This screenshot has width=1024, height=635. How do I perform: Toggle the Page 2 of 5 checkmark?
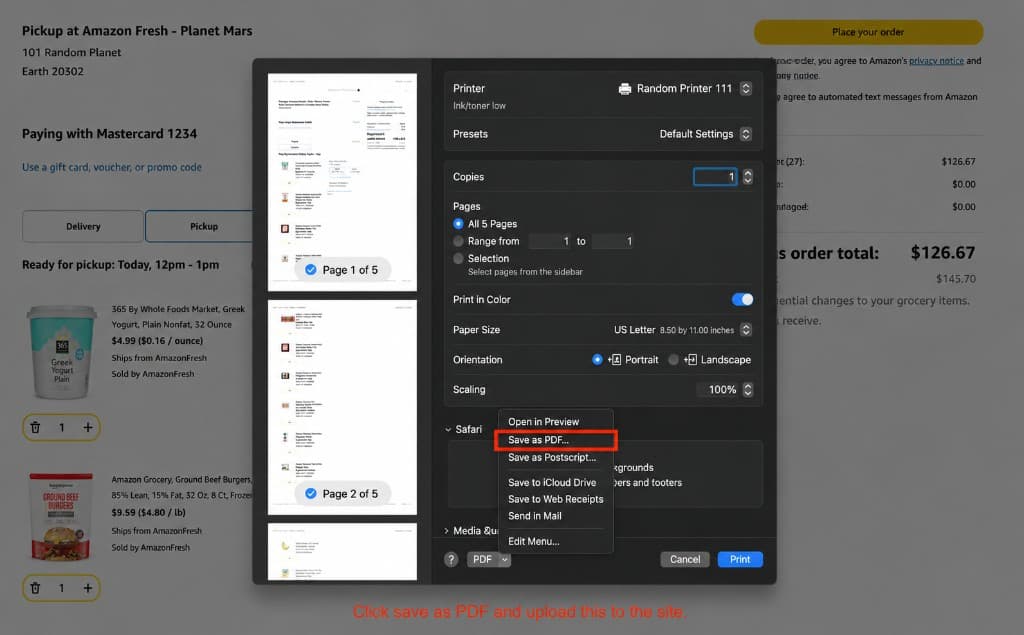(x=311, y=494)
